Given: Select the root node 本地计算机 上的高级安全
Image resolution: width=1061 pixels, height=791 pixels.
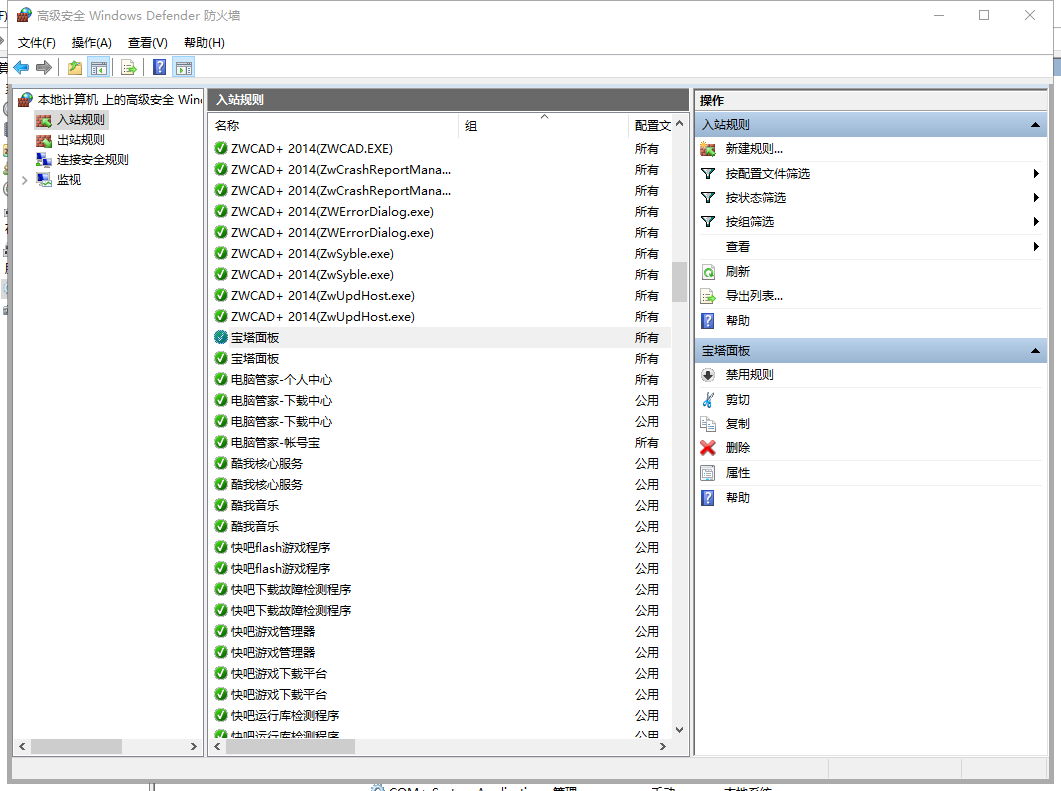Looking at the screenshot, I should [x=120, y=99].
